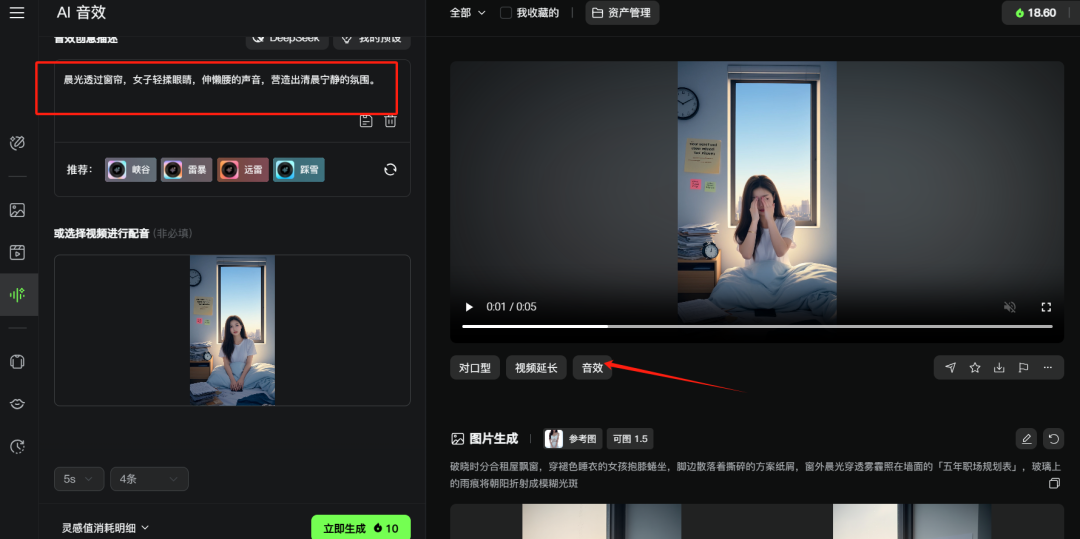Screen dimensions: 1080x539
Task: Download the video via download icon
Action: [x=999, y=368]
